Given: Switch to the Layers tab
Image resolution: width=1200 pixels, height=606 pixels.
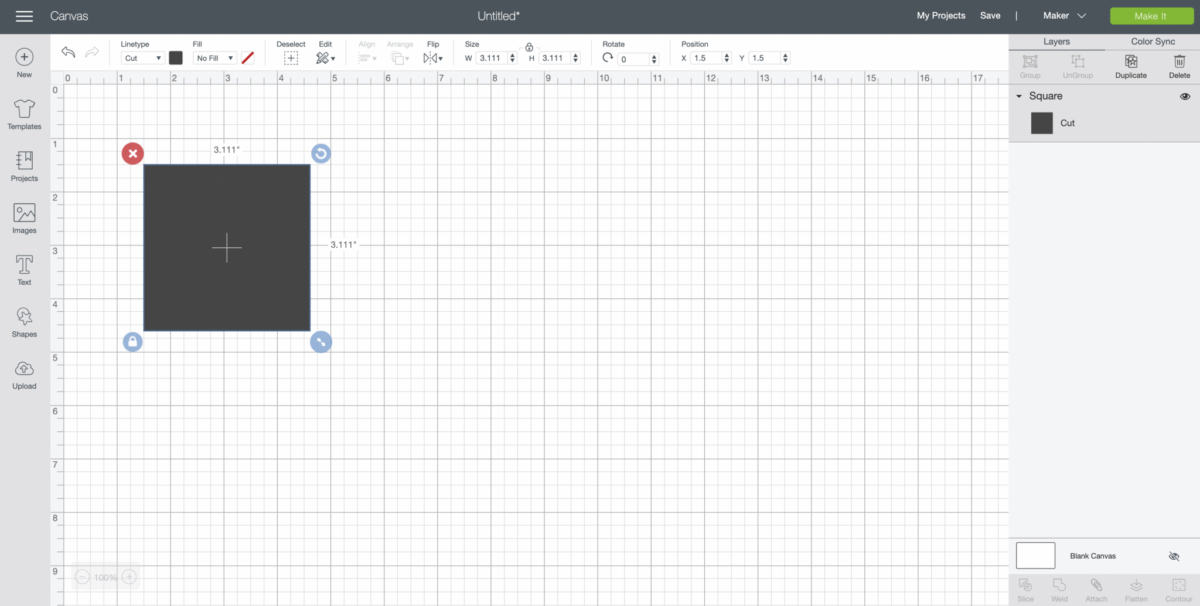Looking at the screenshot, I should 1056,42.
